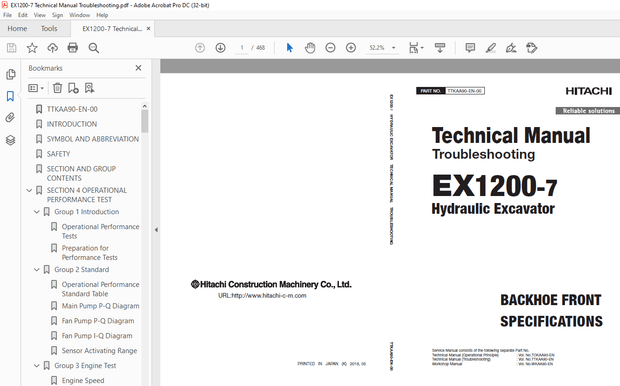The height and width of the screenshot is (386, 620).
Task: Go to next page arrow
Action: click(x=221, y=48)
